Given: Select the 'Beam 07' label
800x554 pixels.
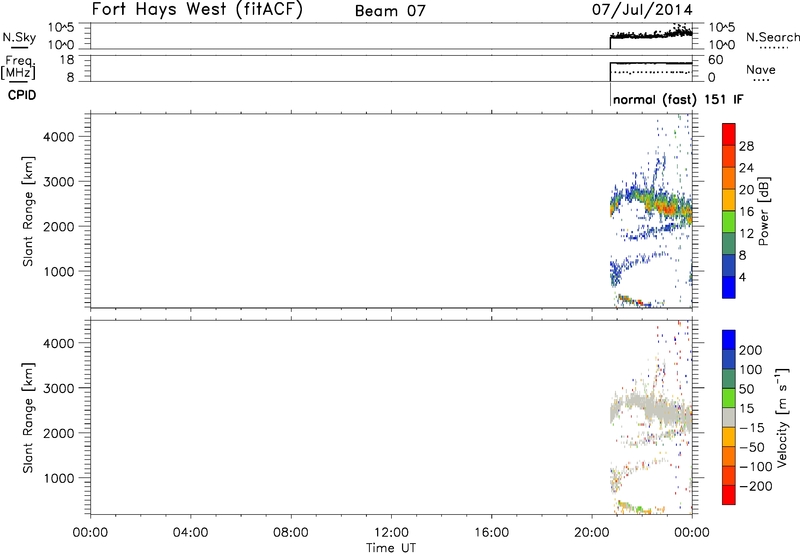Looking at the screenshot, I should pyautogui.click(x=390, y=11).
